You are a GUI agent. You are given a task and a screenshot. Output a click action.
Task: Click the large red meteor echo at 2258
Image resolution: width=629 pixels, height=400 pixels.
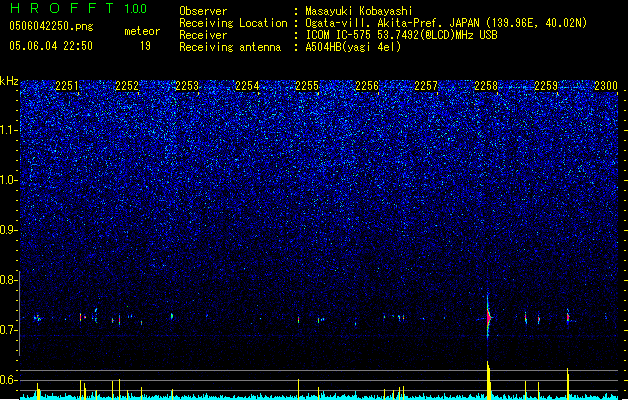coord(488,318)
